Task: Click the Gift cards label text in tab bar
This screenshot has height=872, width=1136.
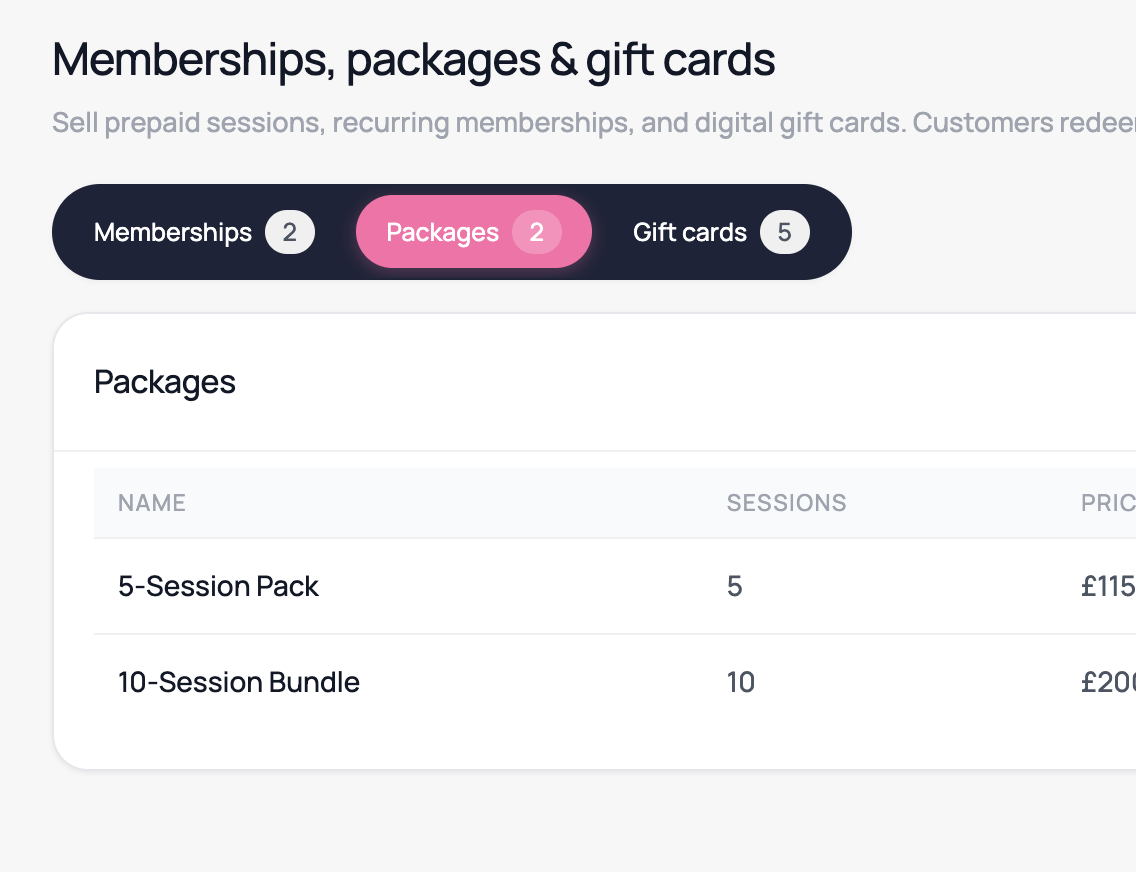Action: [690, 232]
